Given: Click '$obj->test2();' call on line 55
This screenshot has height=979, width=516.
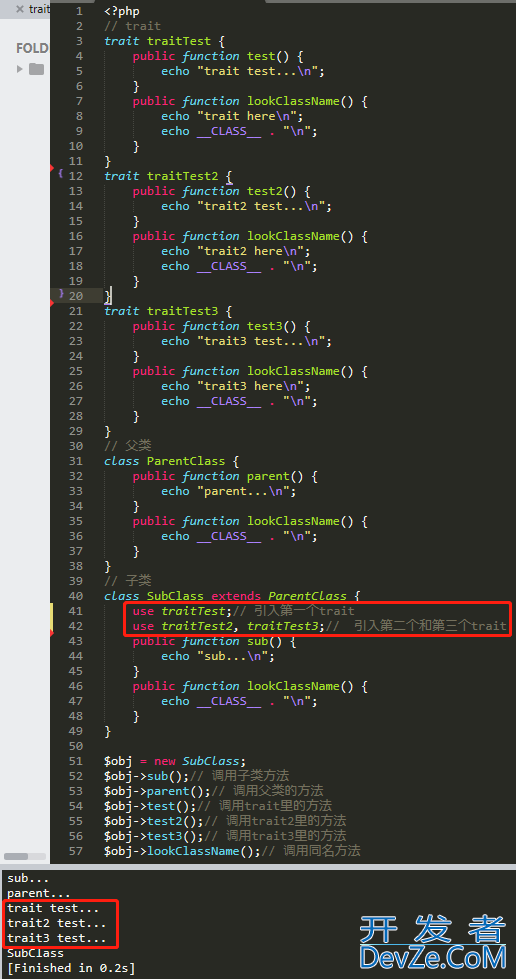Looking at the screenshot, I should click(154, 821).
